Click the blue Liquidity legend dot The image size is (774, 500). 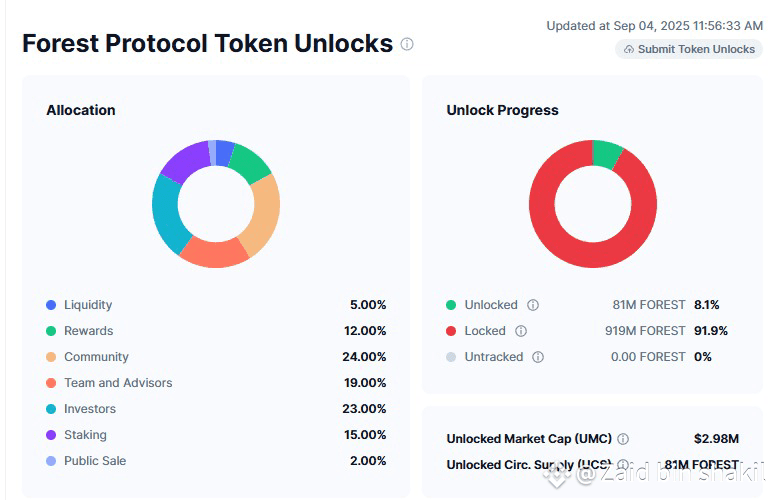click(51, 305)
